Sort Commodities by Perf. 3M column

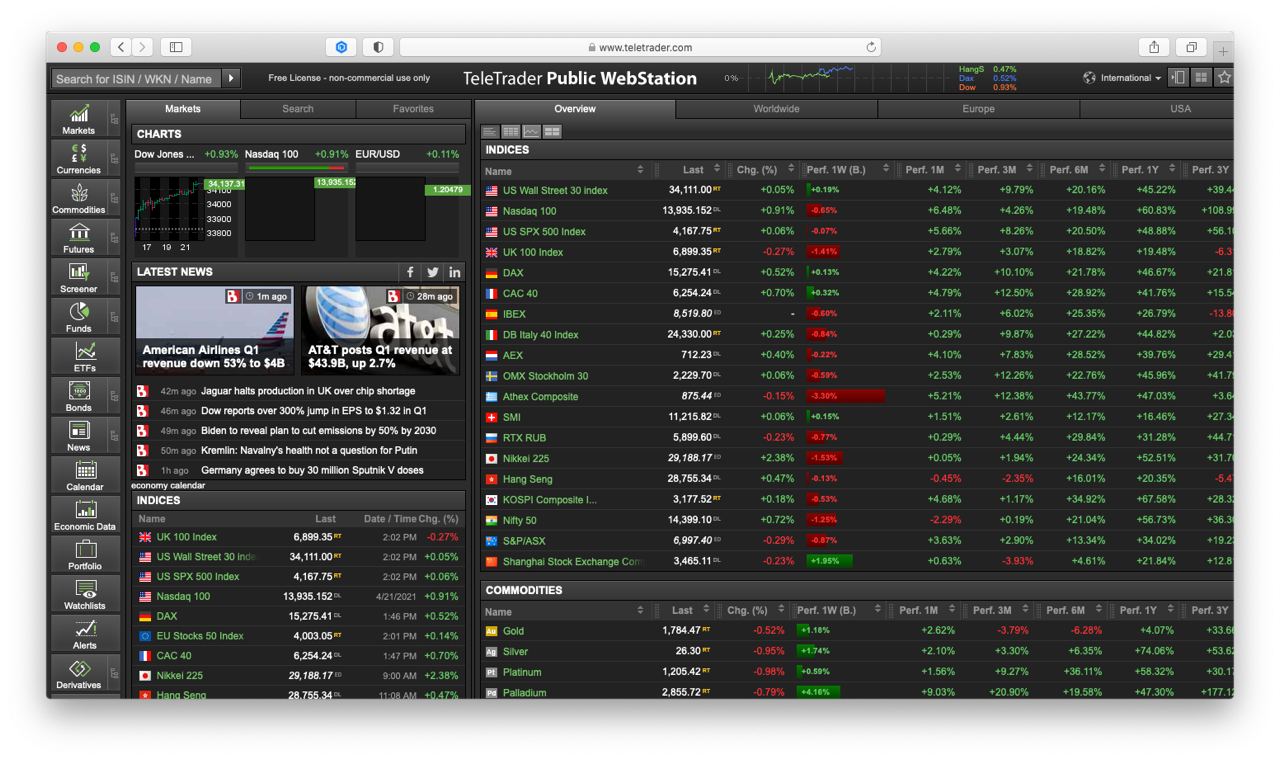998,610
